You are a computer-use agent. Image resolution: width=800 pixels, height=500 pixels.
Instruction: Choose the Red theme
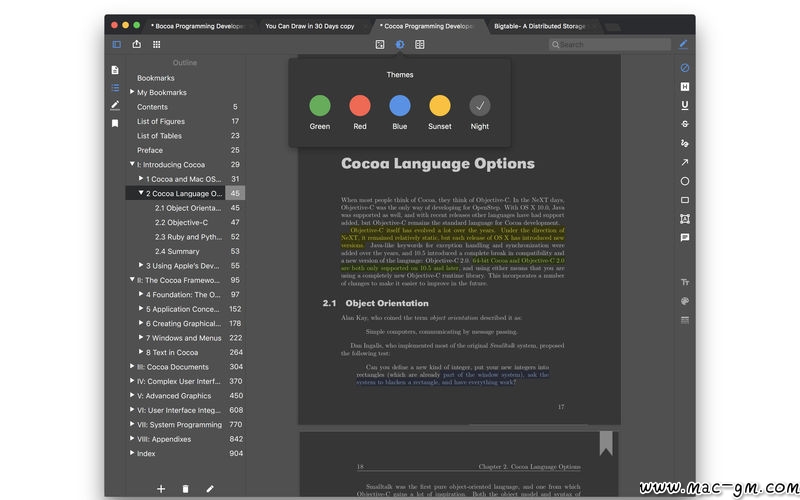360,106
